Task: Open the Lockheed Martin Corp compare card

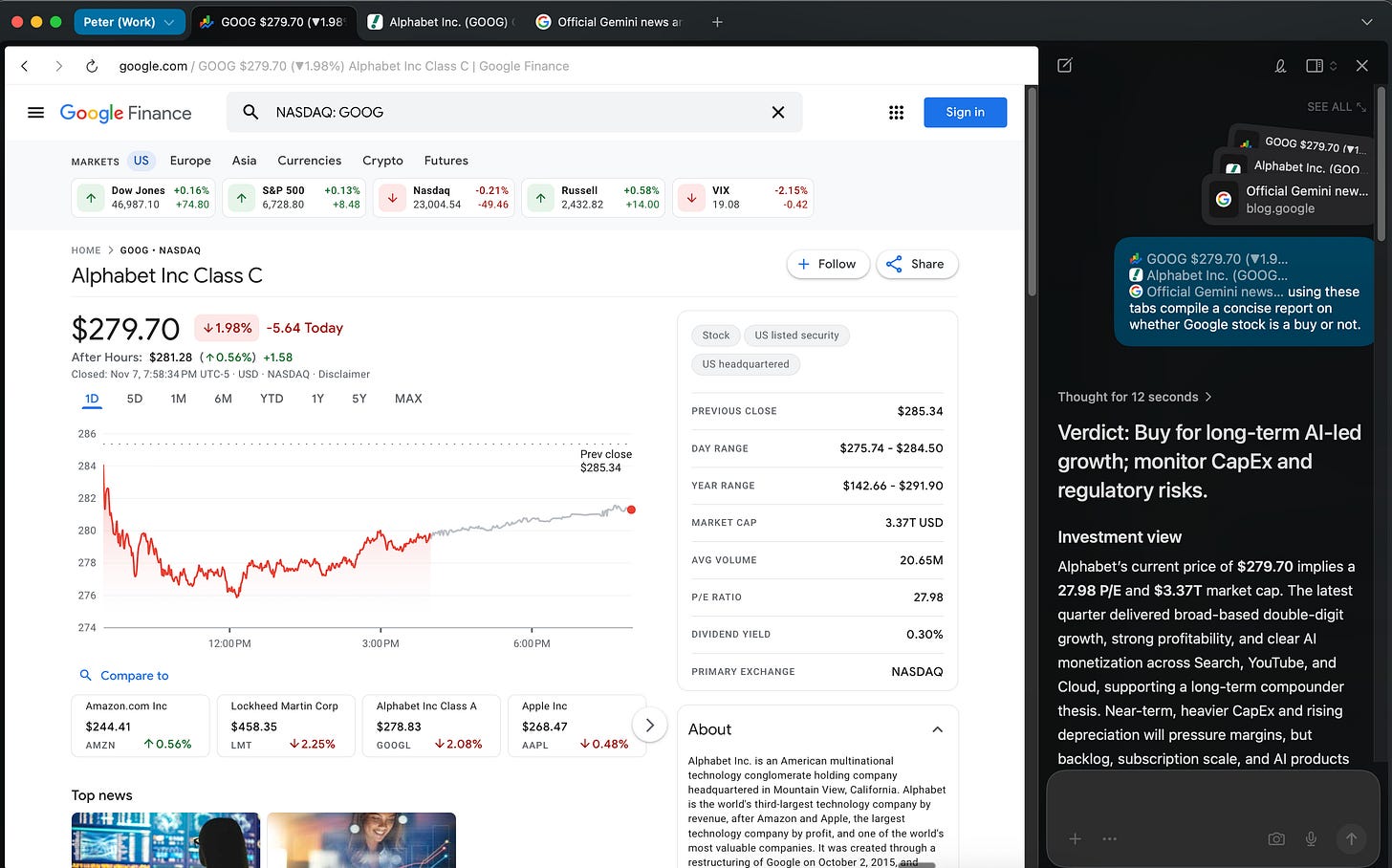Action: [x=286, y=726]
